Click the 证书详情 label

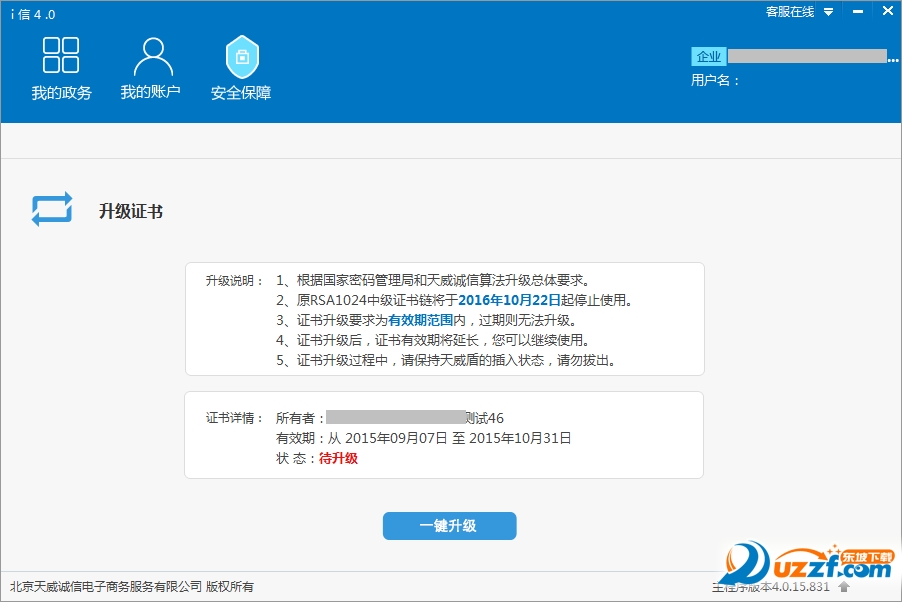234,418
